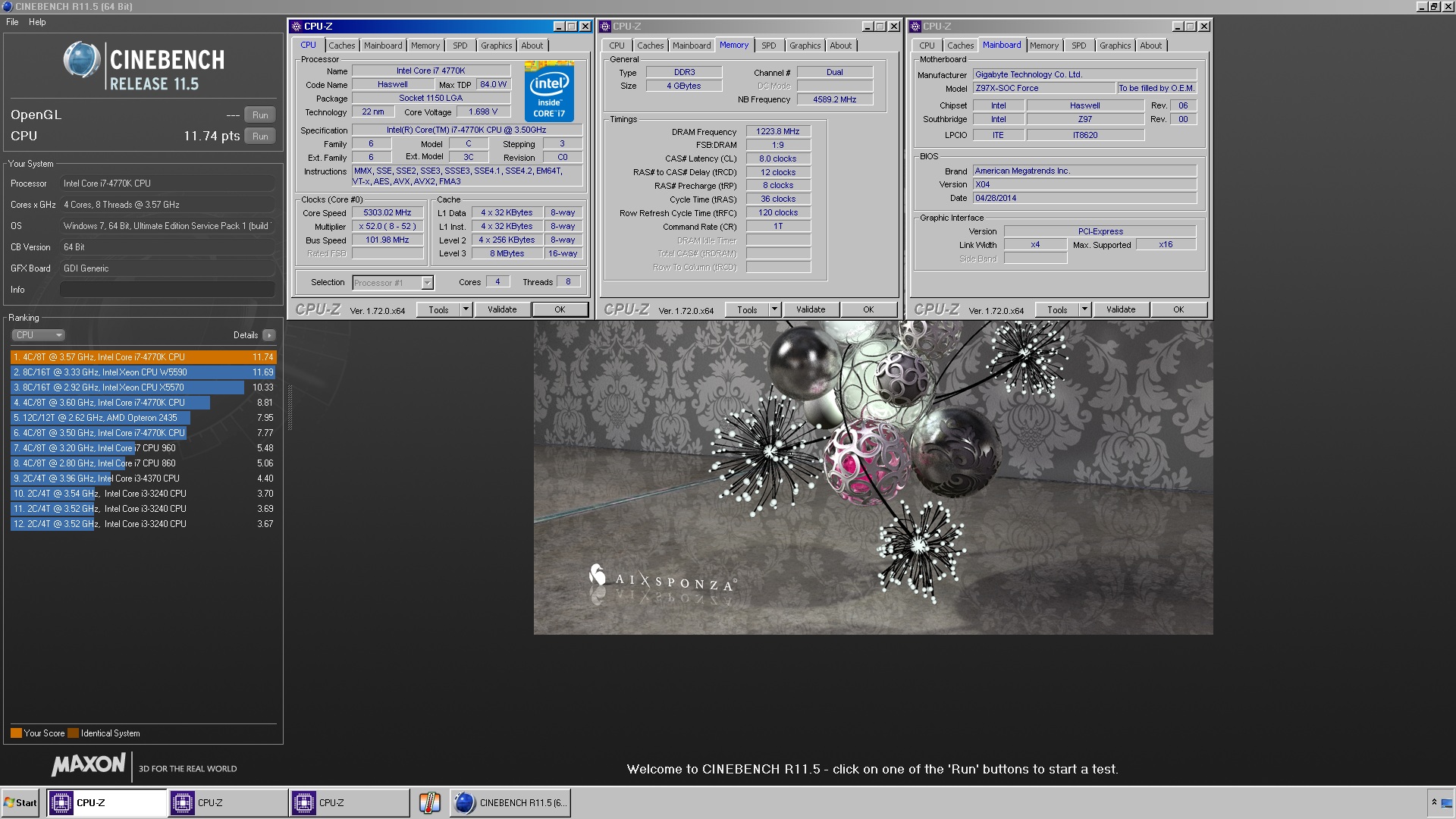Expand Tools dropdown arrow in first CPU-Z window
Screen dimensions: 1456x819
pyautogui.click(x=466, y=309)
